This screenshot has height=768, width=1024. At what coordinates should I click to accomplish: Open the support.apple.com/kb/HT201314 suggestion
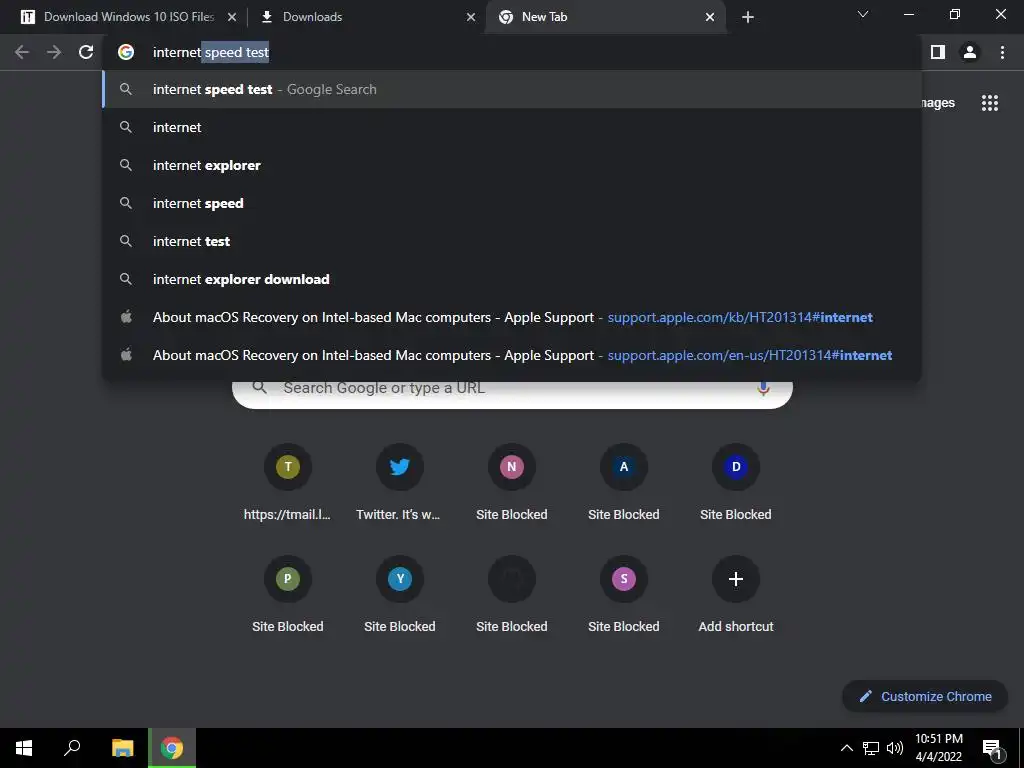point(512,317)
